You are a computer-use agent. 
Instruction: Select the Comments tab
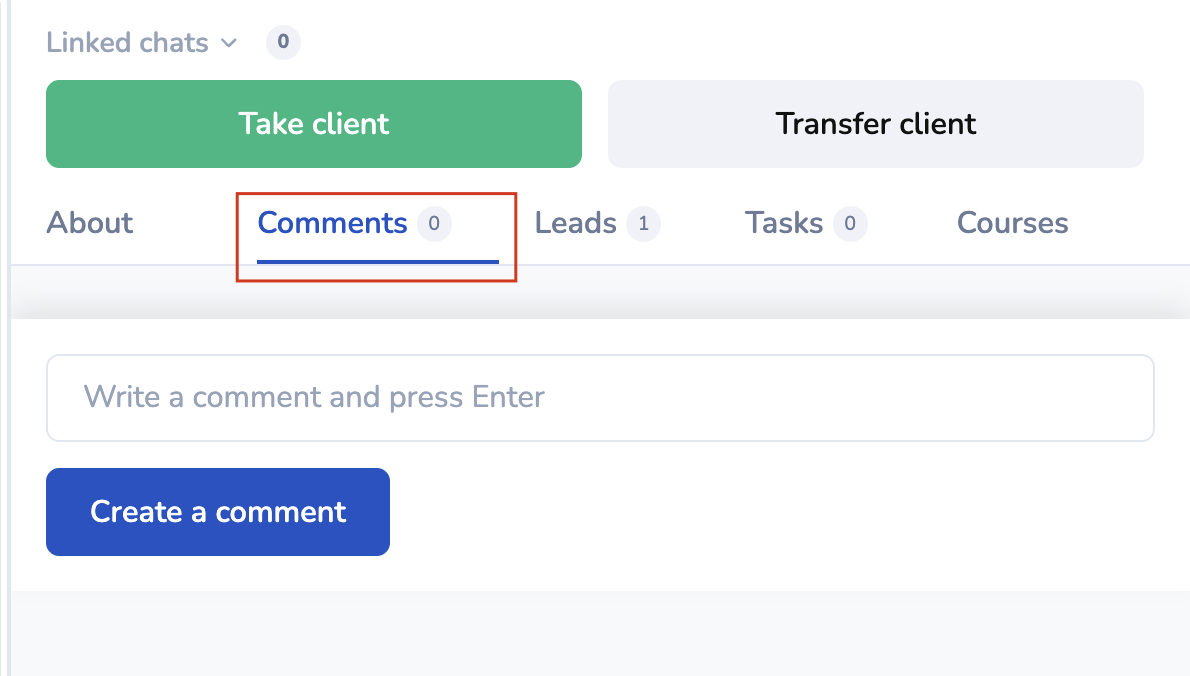332,223
